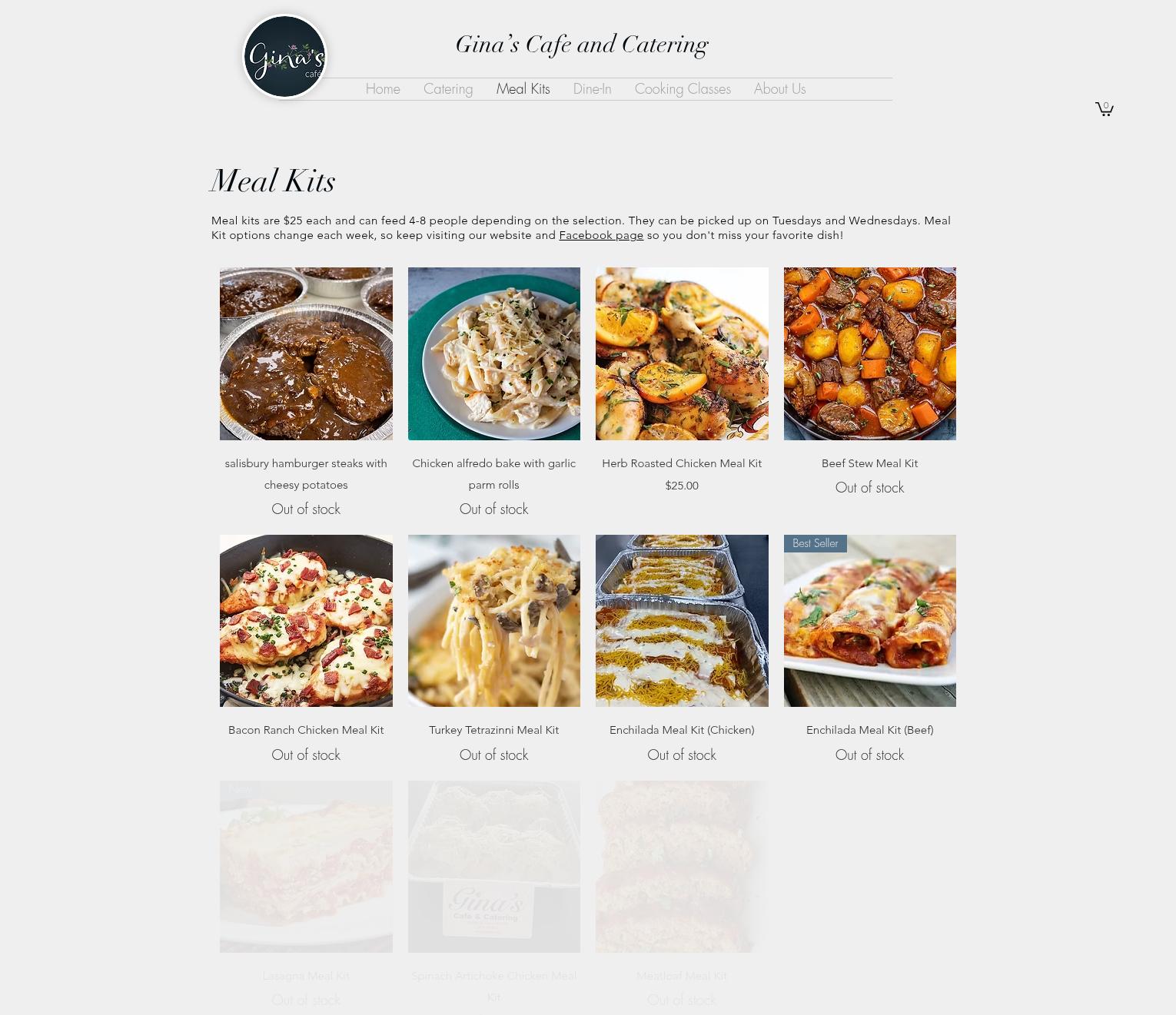Image resolution: width=1176 pixels, height=1015 pixels.
Task: Open the Dine-In page
Action: [x=593, y=89]
